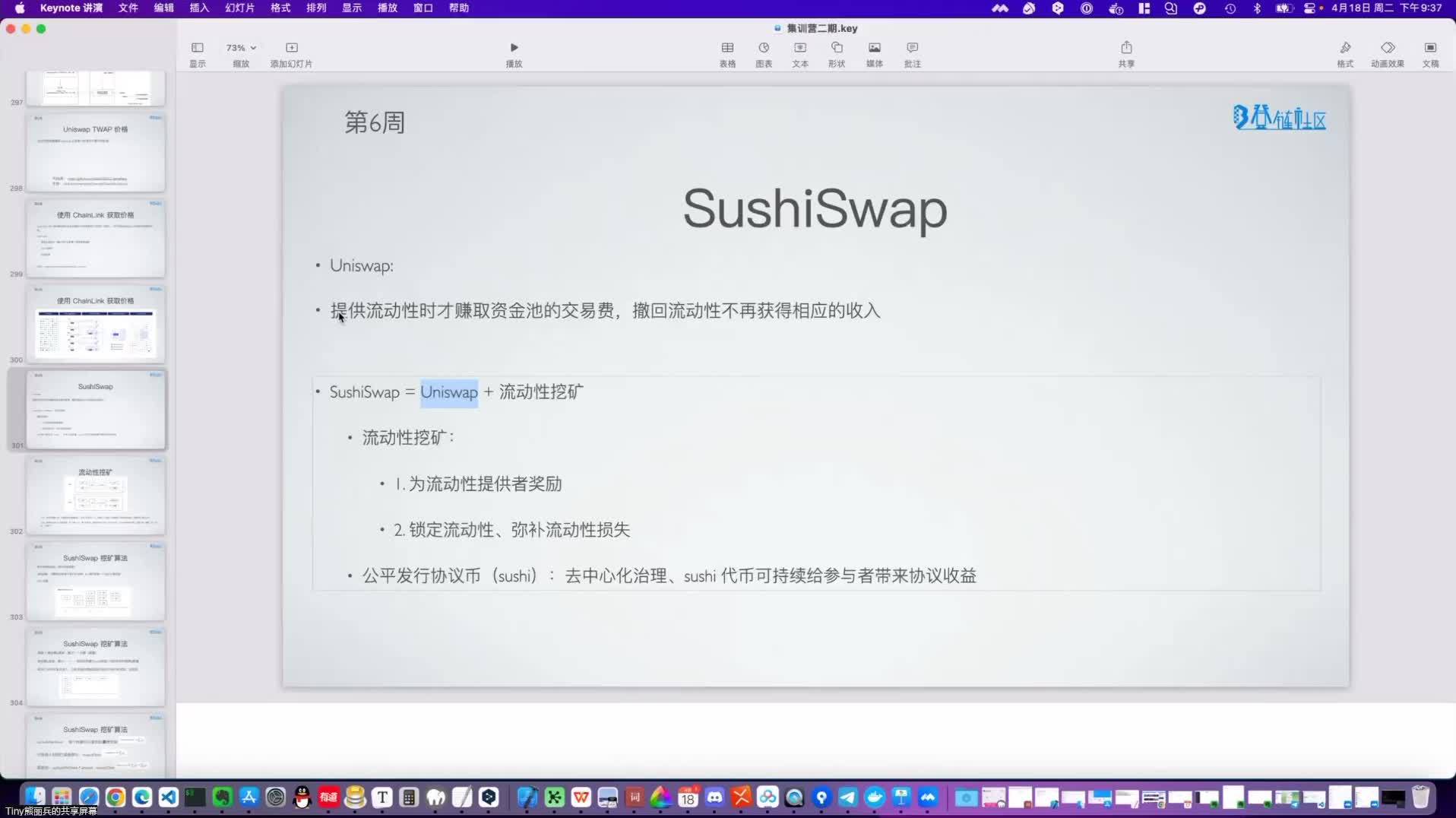Open Control Center in the menu bar
1456x818 pixels.
point(1309,8)
